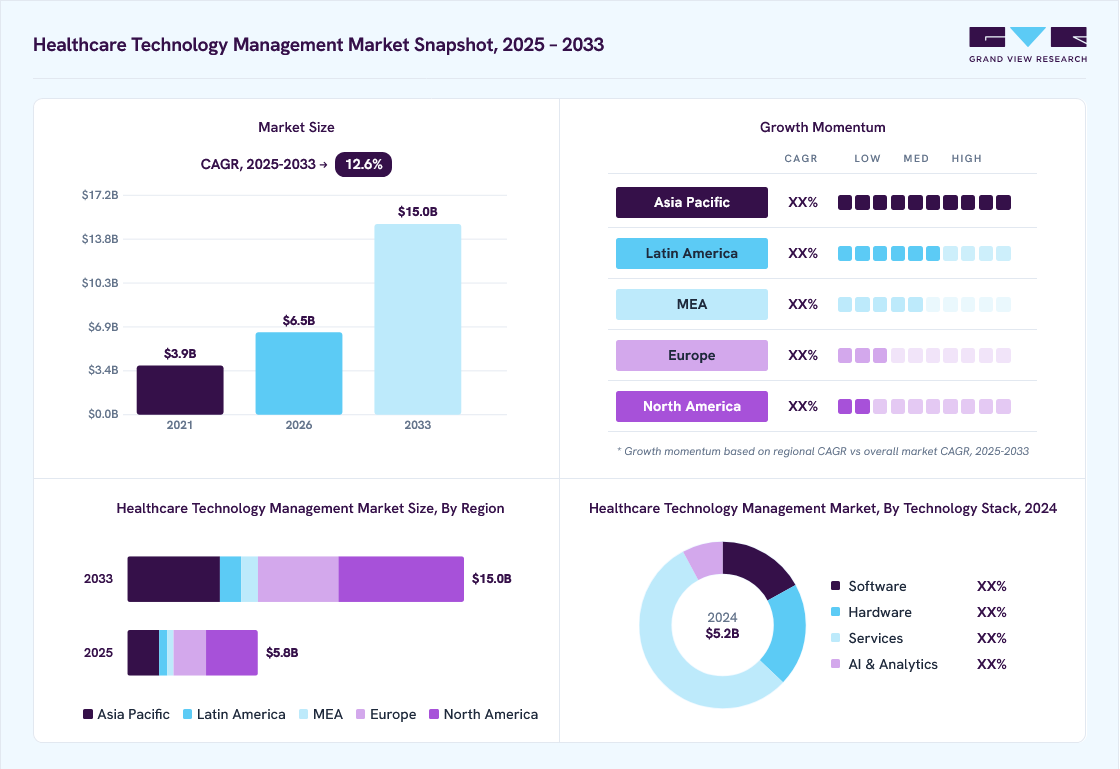Click the XX% value for Hardware
1120x769 pixels.
tap(991, 612)
